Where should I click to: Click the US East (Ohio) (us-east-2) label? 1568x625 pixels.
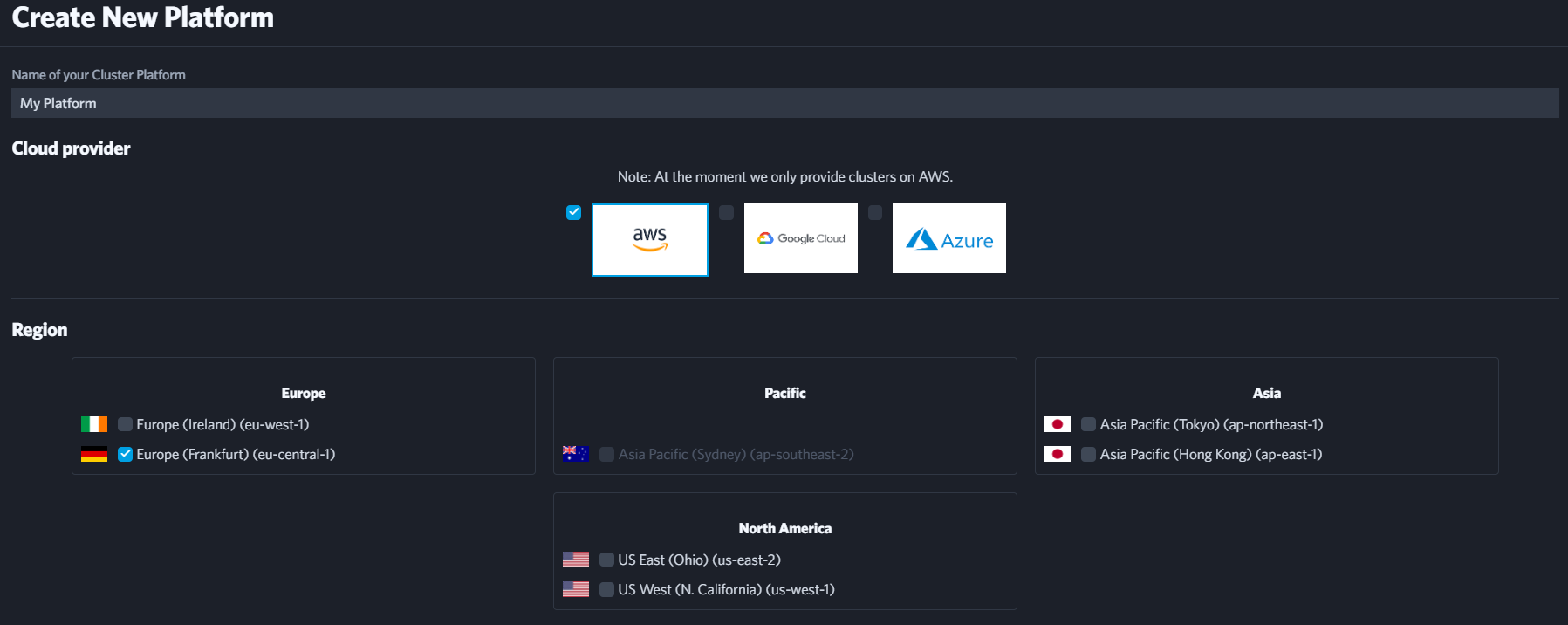[x=700, y=560]
